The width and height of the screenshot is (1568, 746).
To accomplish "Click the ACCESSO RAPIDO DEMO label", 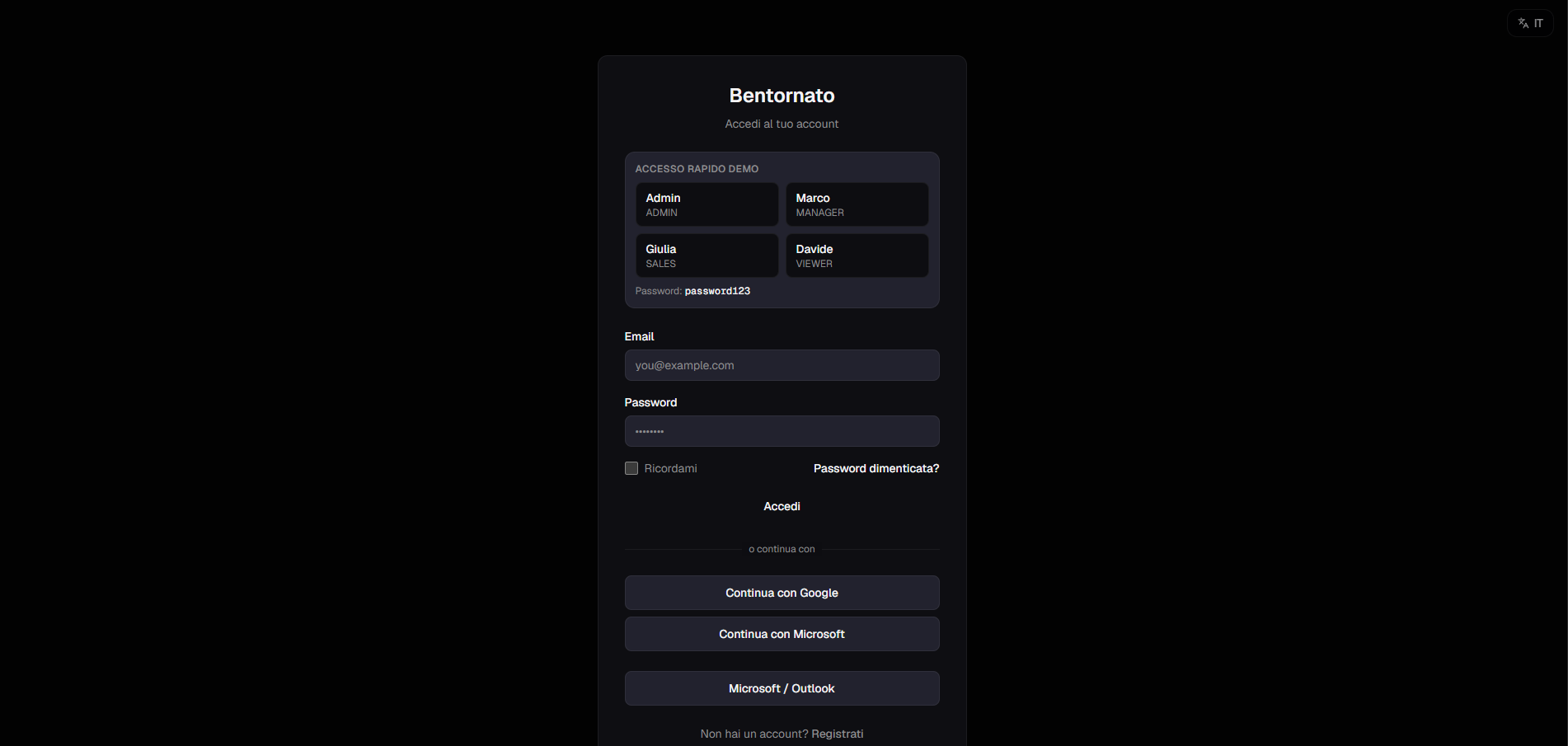I will coord(697,169).
